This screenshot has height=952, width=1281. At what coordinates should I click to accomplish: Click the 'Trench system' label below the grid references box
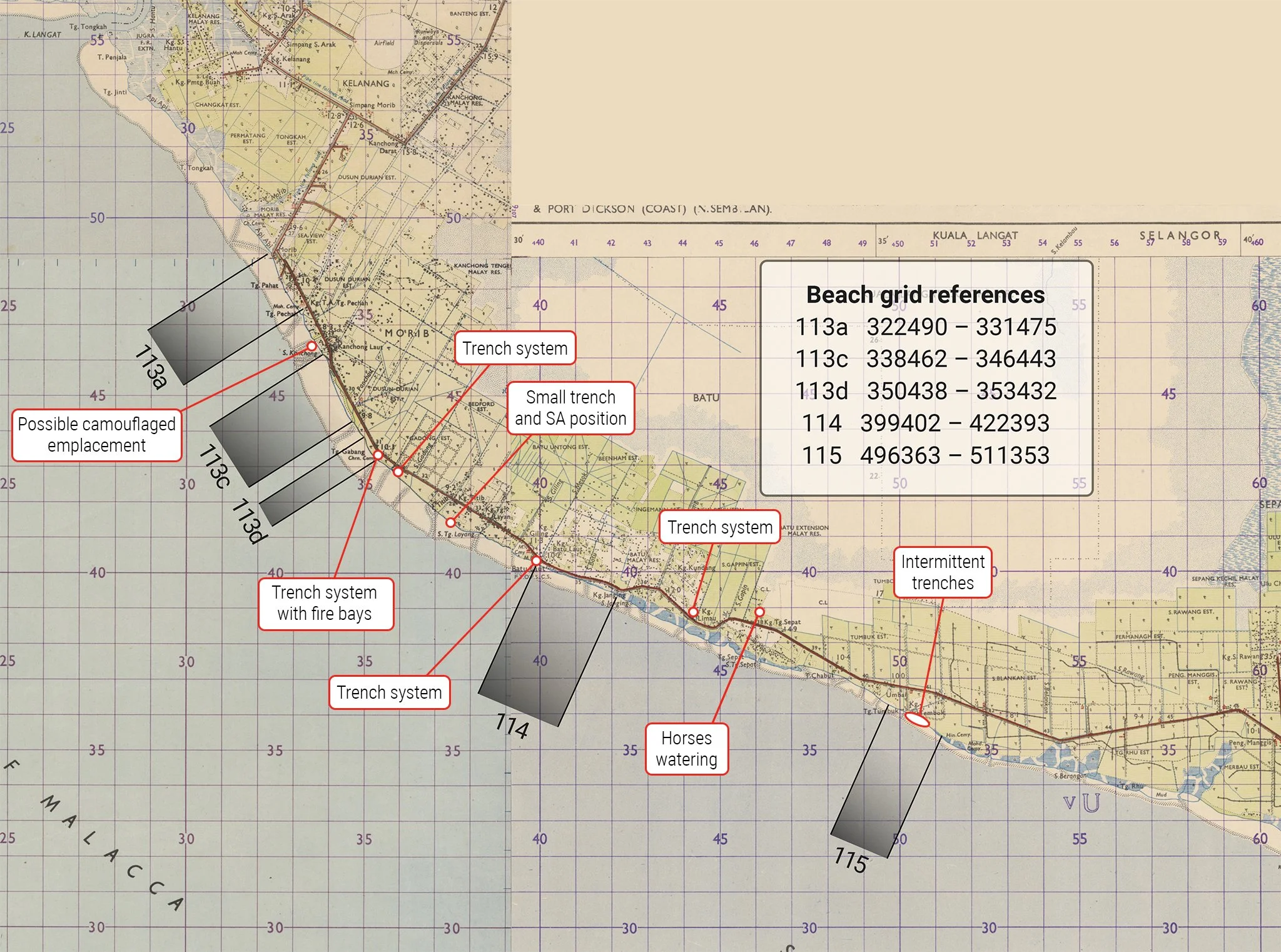[720, 527]
